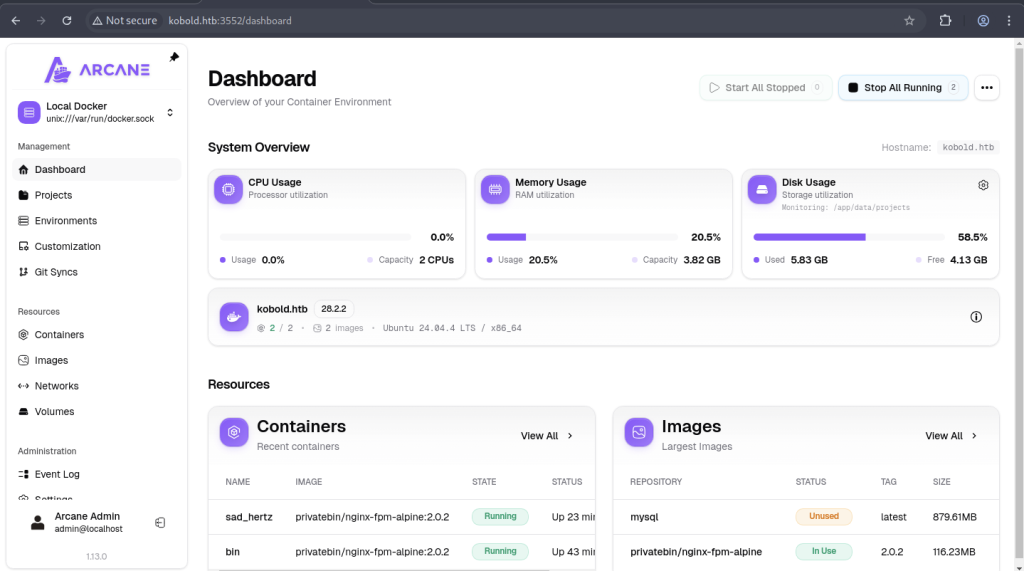
Task: Click browser back arrow
Action: click(x=16, y=21)
